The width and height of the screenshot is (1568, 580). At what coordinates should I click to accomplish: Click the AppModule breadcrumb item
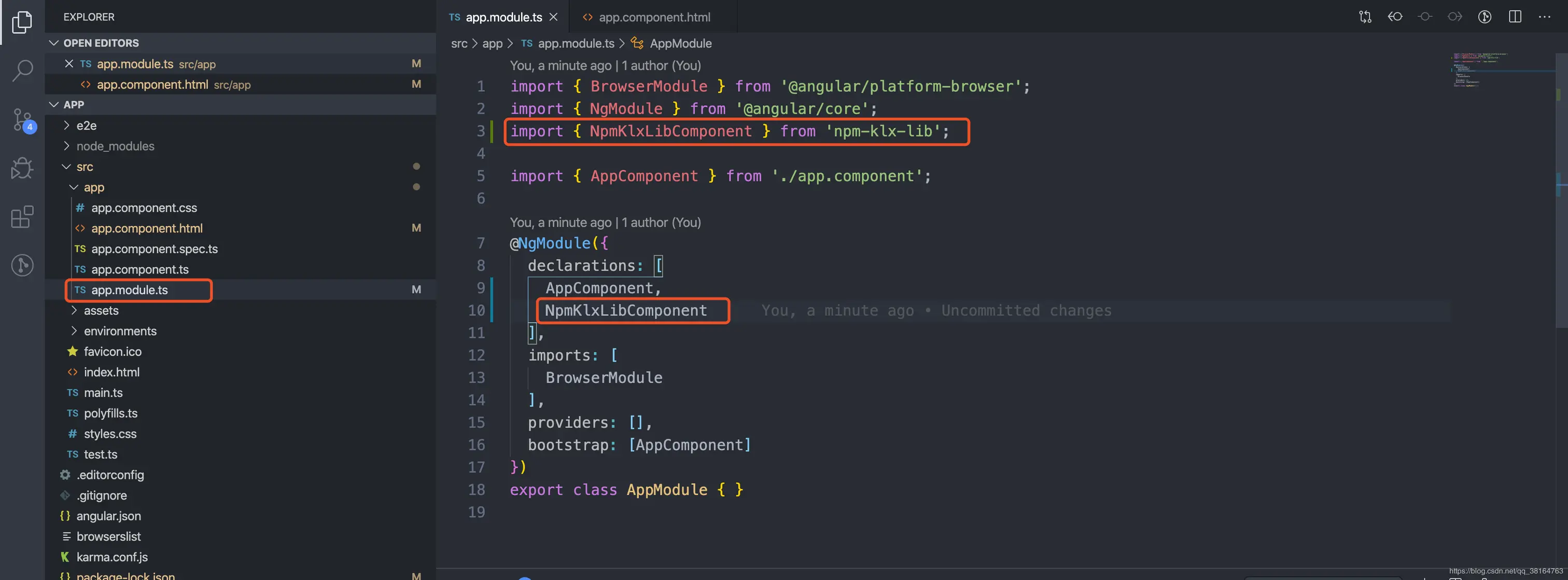click(680, 43)
